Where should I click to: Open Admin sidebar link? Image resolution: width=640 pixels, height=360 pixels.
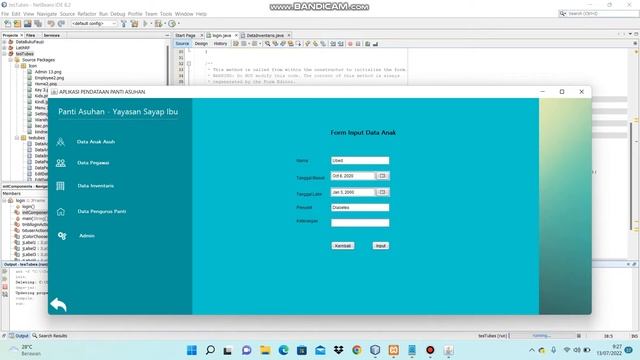tap(87, 236)
